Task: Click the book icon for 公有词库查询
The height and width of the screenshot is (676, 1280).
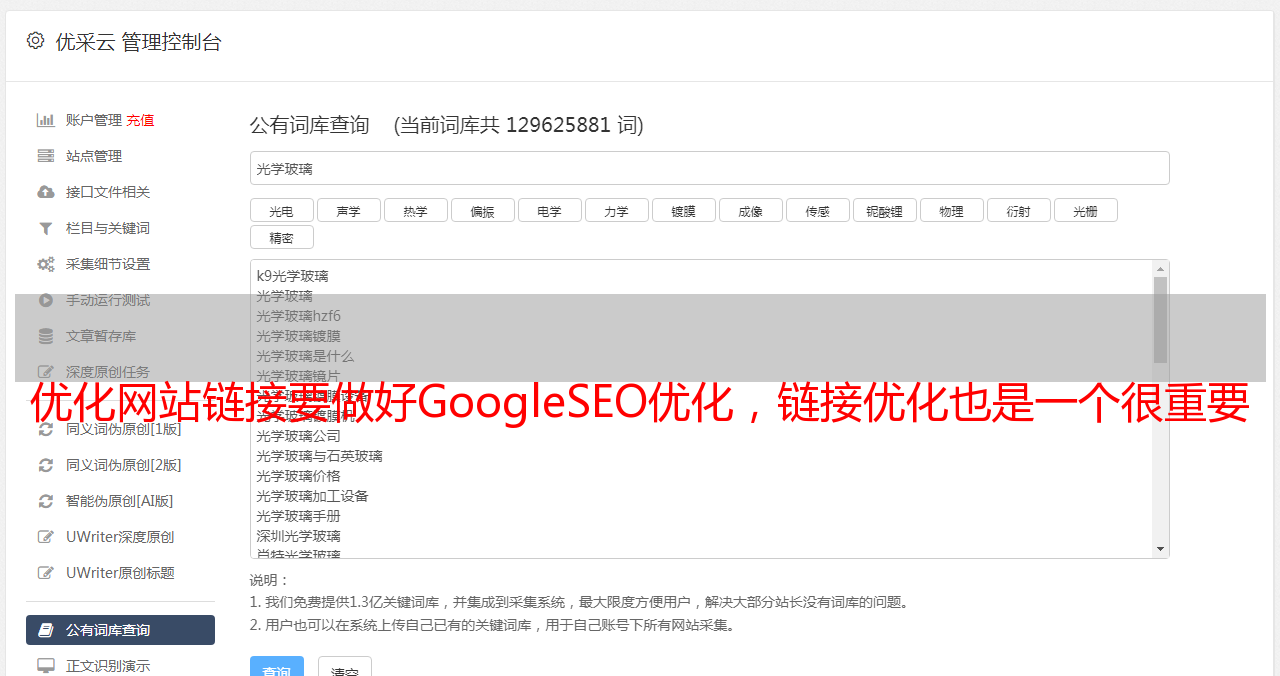Action: point(46,630)
